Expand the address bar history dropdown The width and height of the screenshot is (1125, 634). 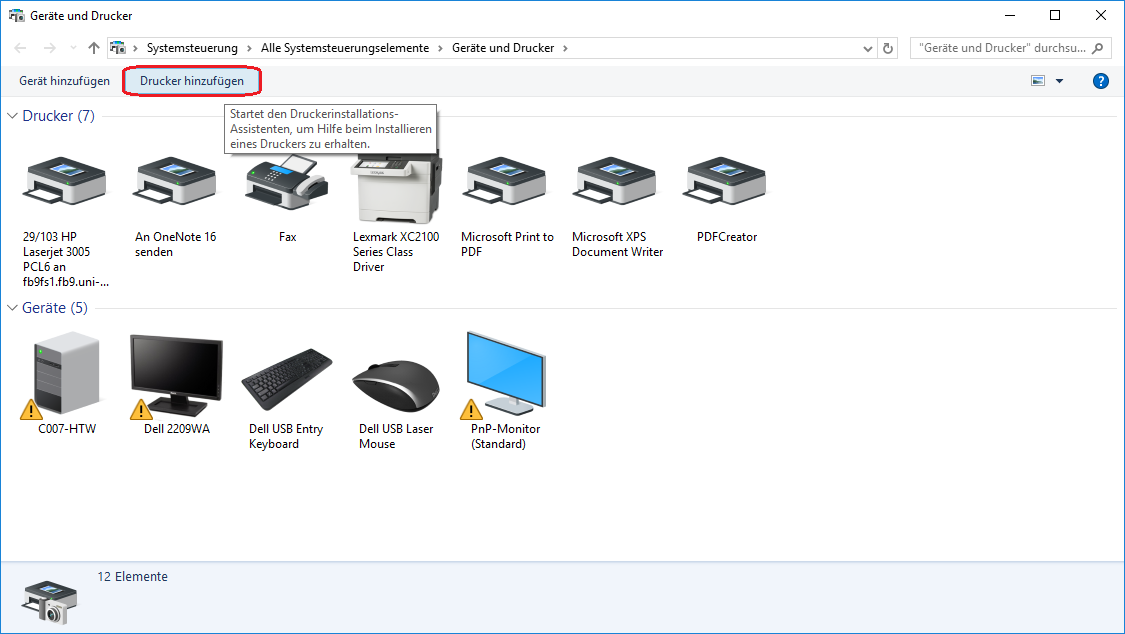(x=867, y=48)
